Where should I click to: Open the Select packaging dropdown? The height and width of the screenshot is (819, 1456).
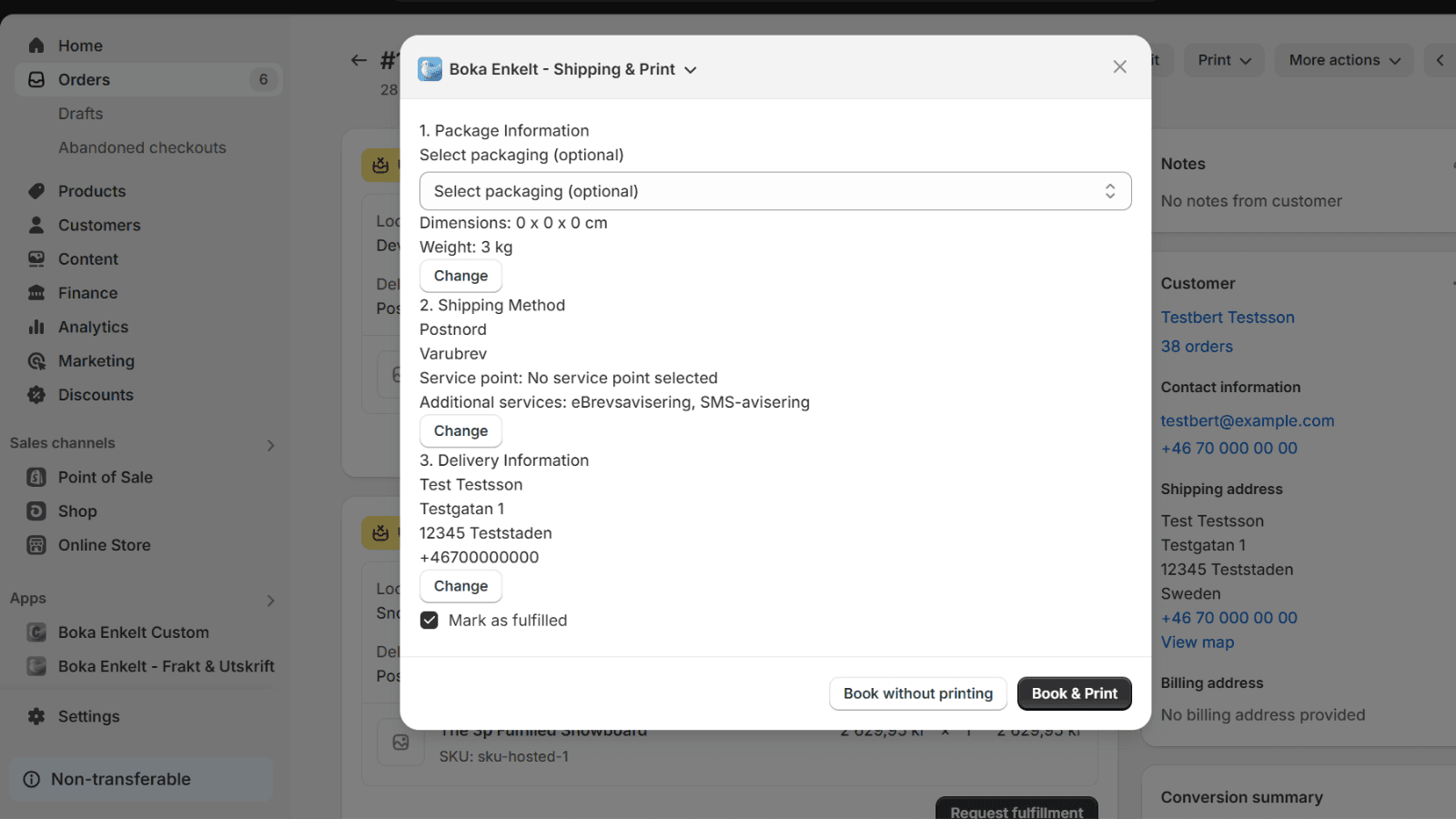[774, 191]
